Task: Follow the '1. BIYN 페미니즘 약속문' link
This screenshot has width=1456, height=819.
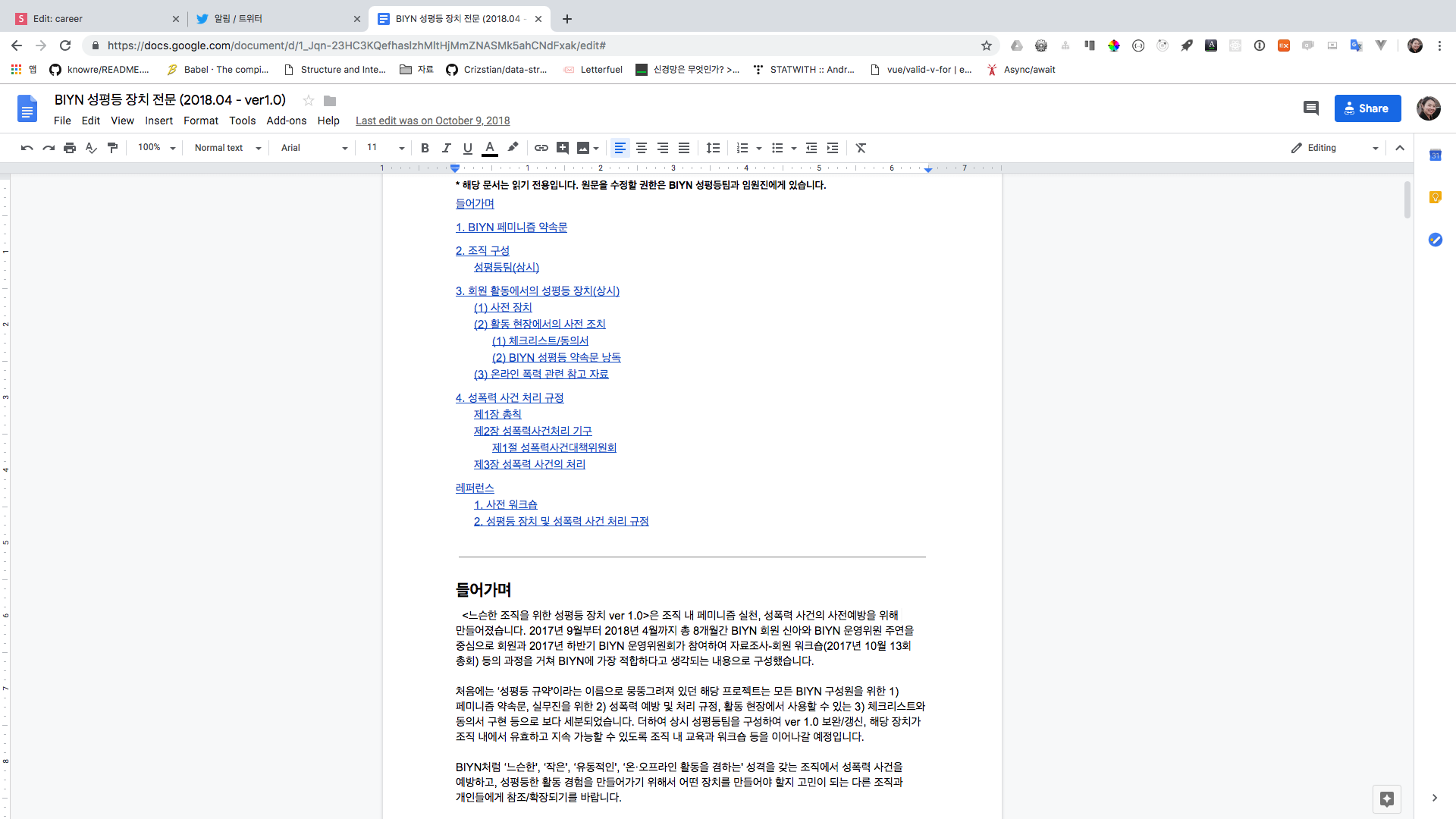Action: point(511,227)
